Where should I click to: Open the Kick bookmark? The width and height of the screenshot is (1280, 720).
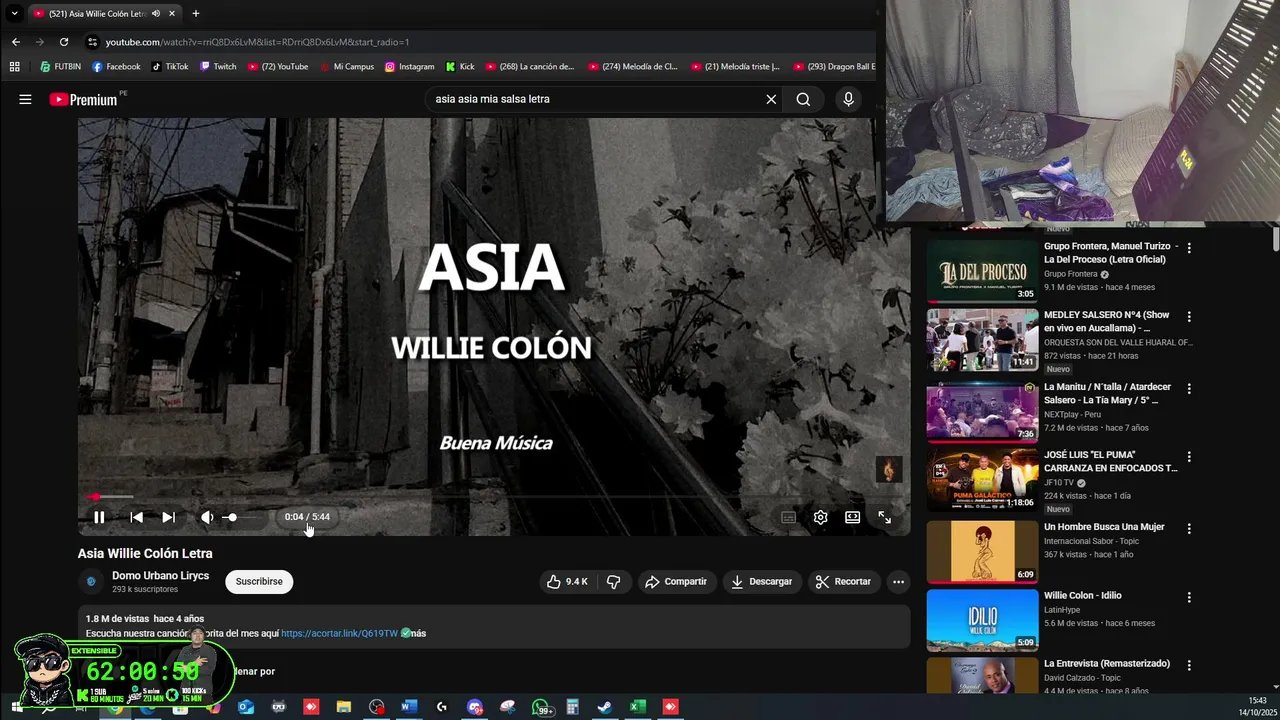tap(460, 67)
